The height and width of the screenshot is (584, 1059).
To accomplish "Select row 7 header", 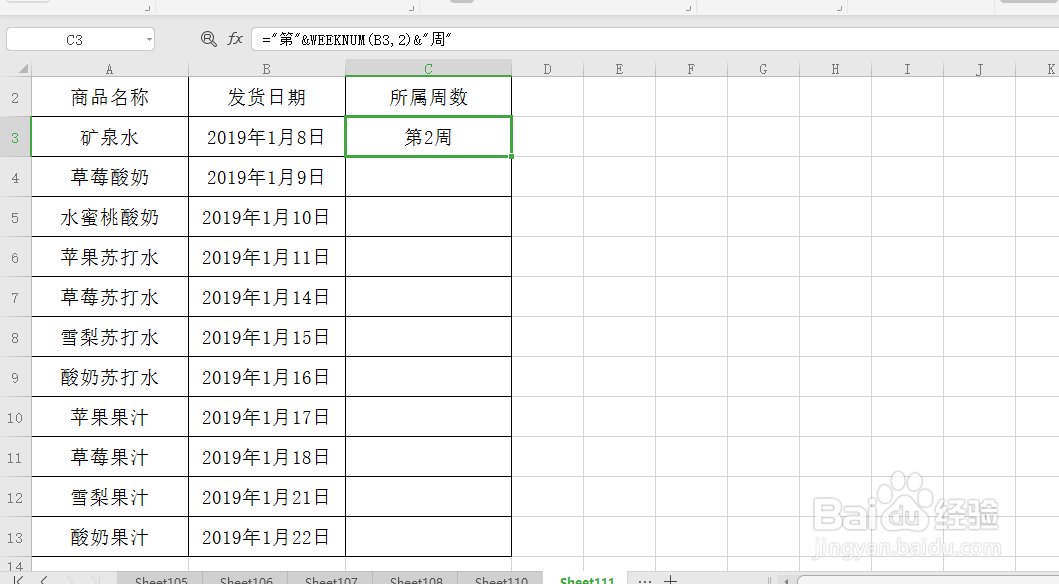I will pyautogui.click(x=16, y=297).
